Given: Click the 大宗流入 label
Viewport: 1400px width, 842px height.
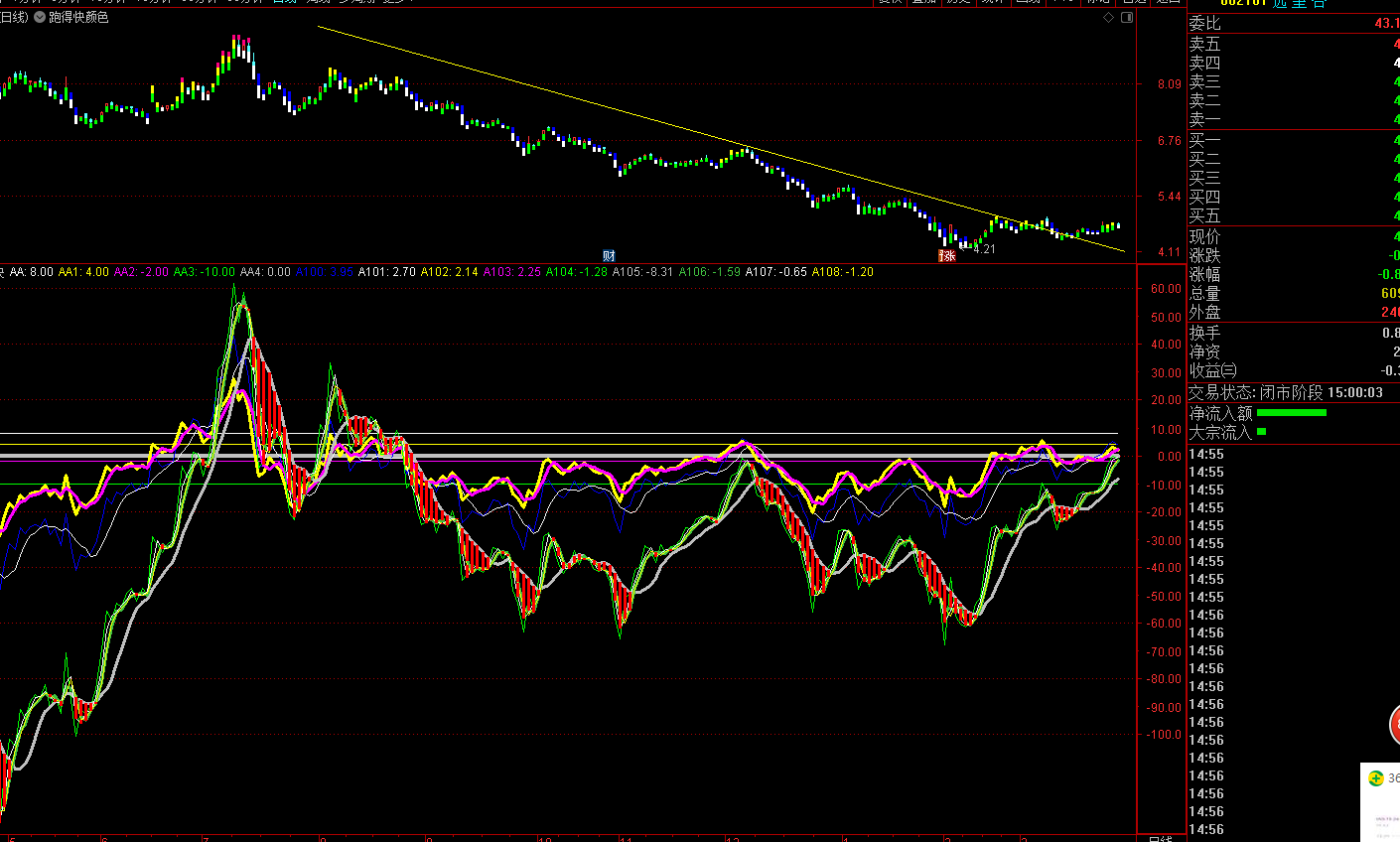Looking at the screenshot, I should tap(1221, 432).
